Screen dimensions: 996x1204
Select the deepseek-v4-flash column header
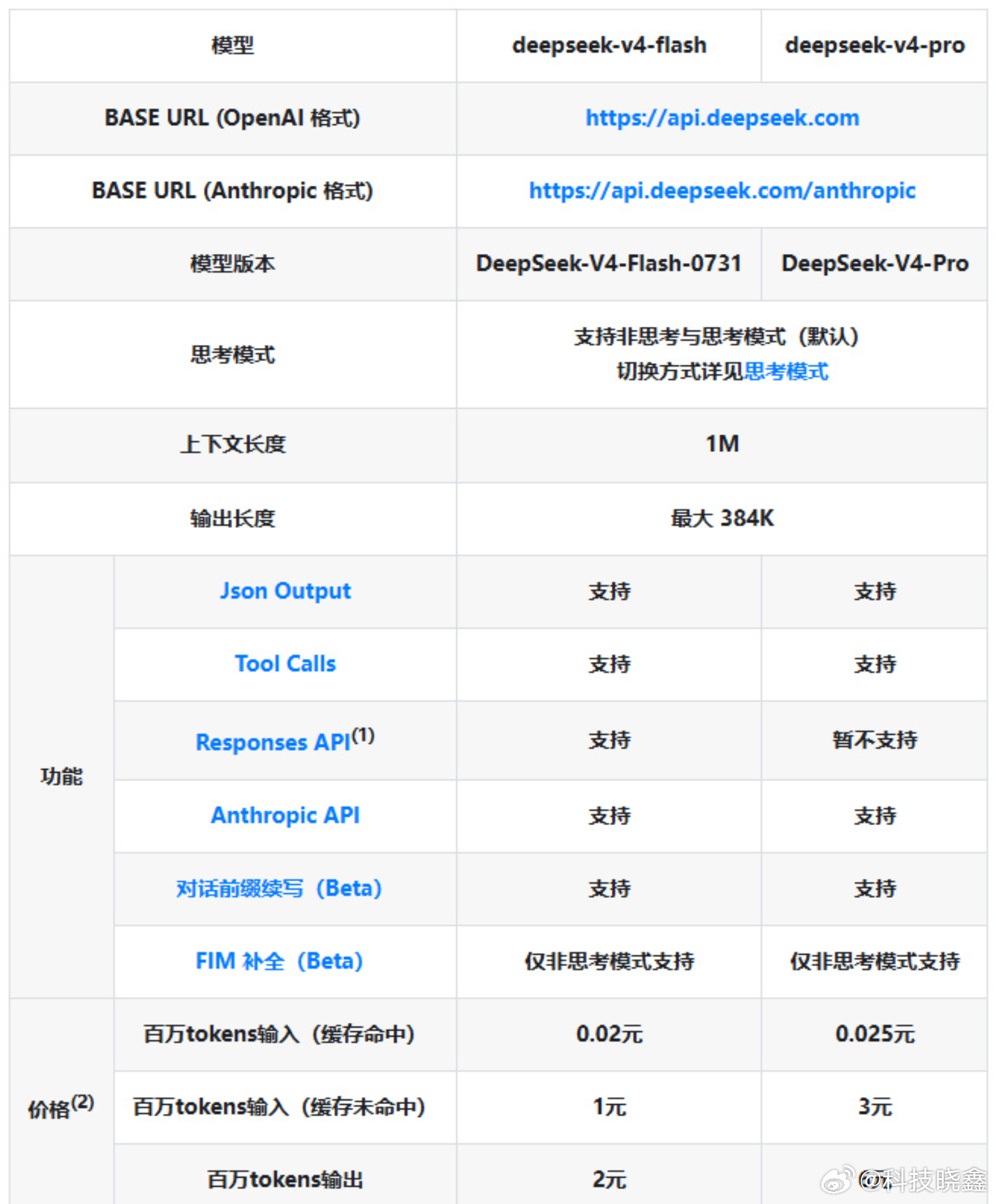click(x=609, y=45)
